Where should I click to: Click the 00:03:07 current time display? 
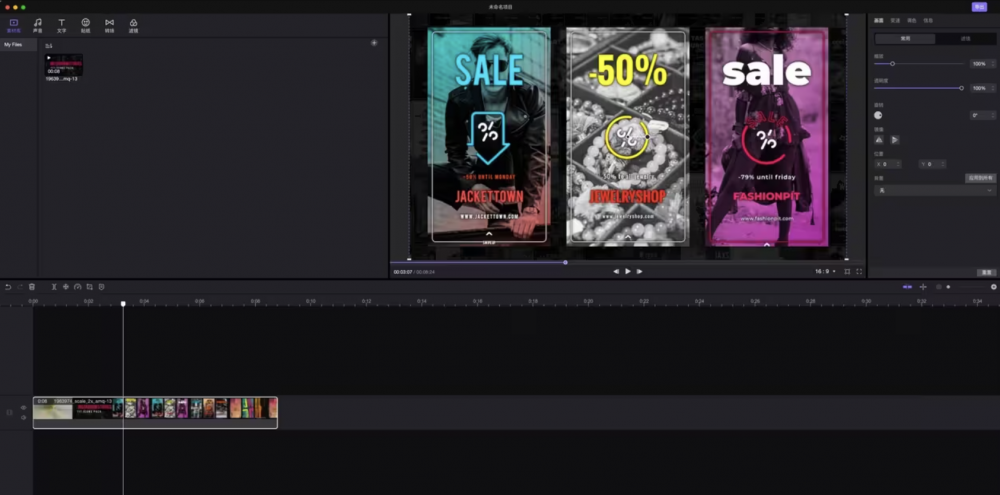[x=402, y=272]
